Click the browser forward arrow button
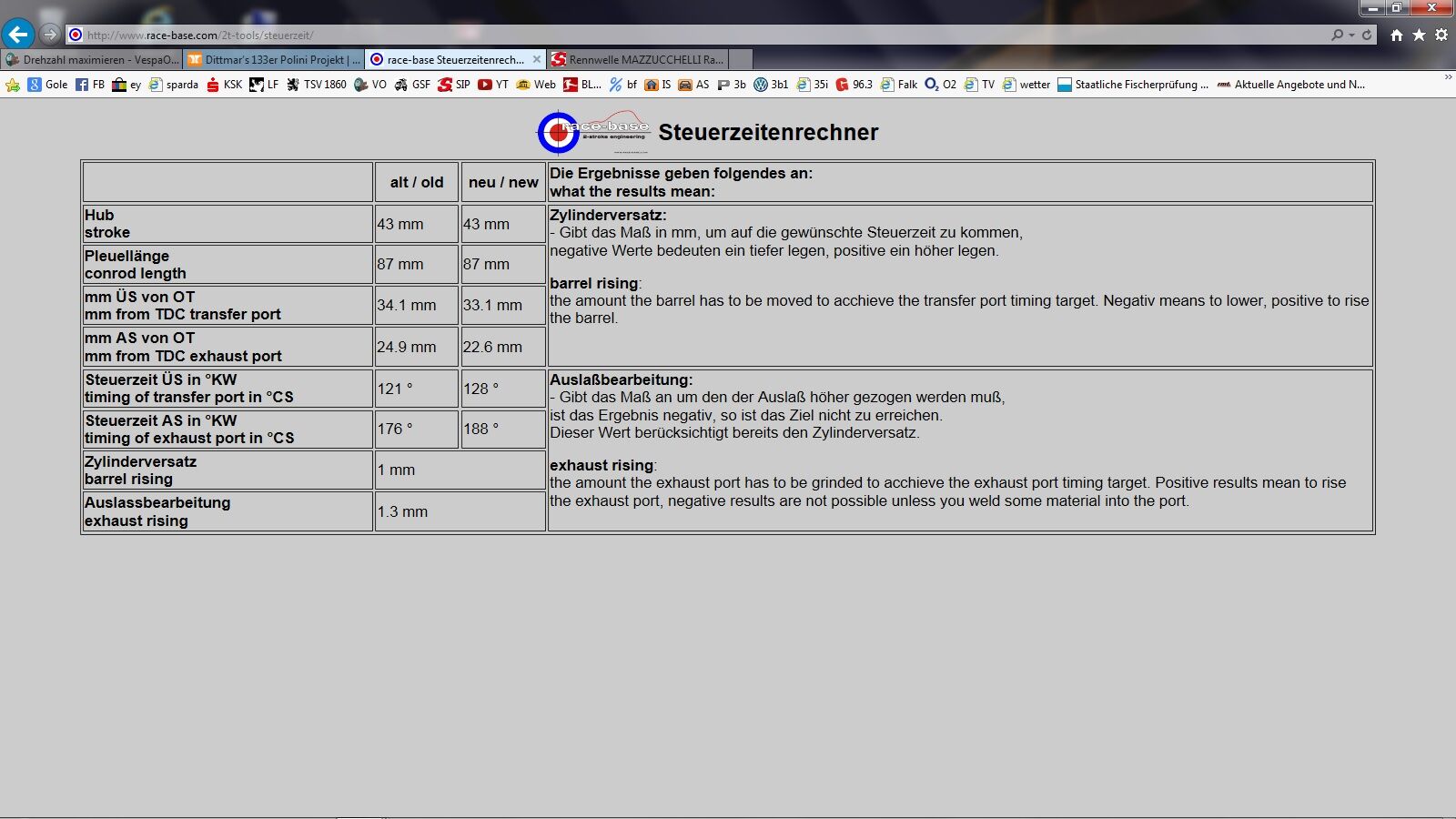This screenshot has height=819, width=1456. click(x=50, y=35)
